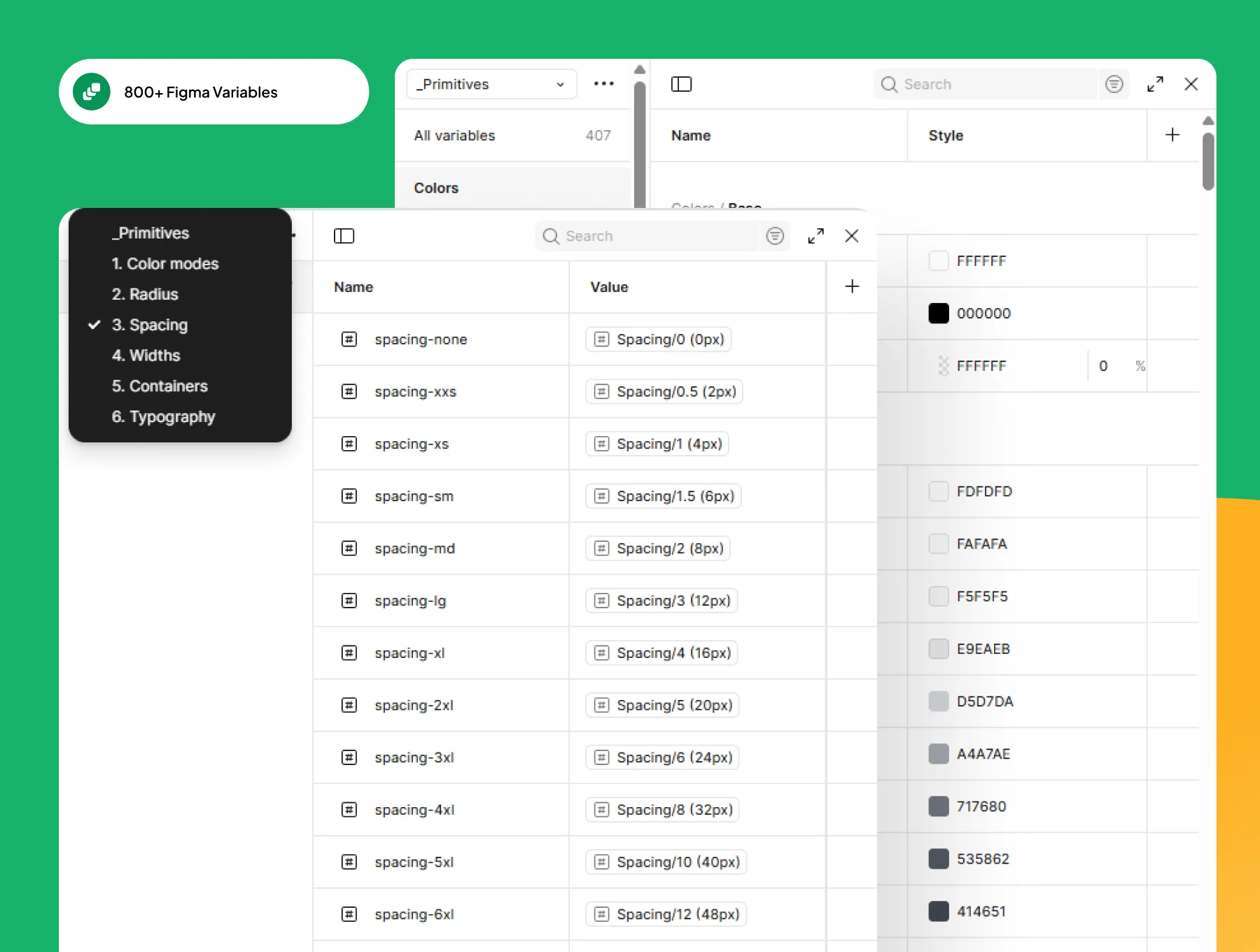Expand the front Spacing variables panel
1260x952 pixels.
click(x=815, y=236)
